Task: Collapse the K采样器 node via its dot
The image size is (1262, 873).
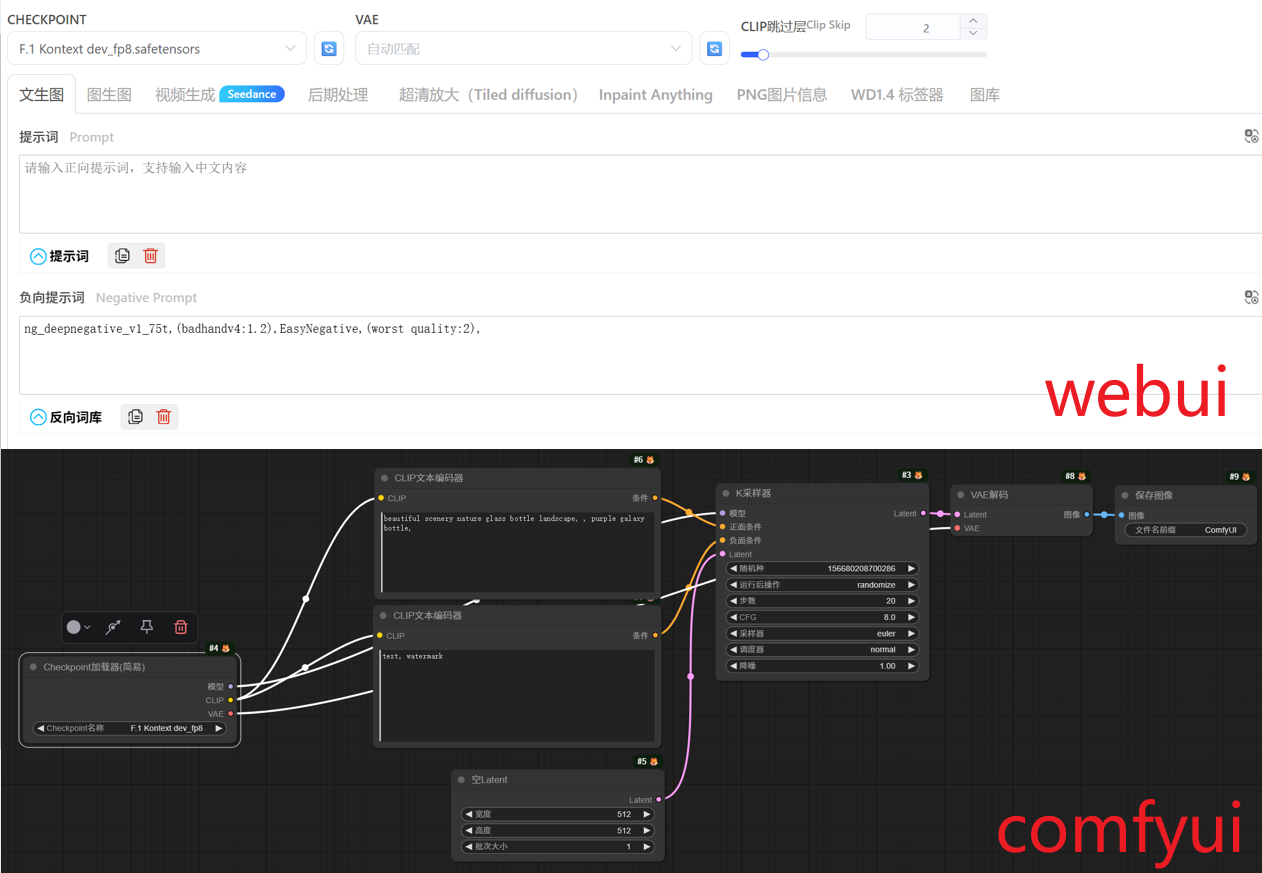Action: tap(726, 493)
